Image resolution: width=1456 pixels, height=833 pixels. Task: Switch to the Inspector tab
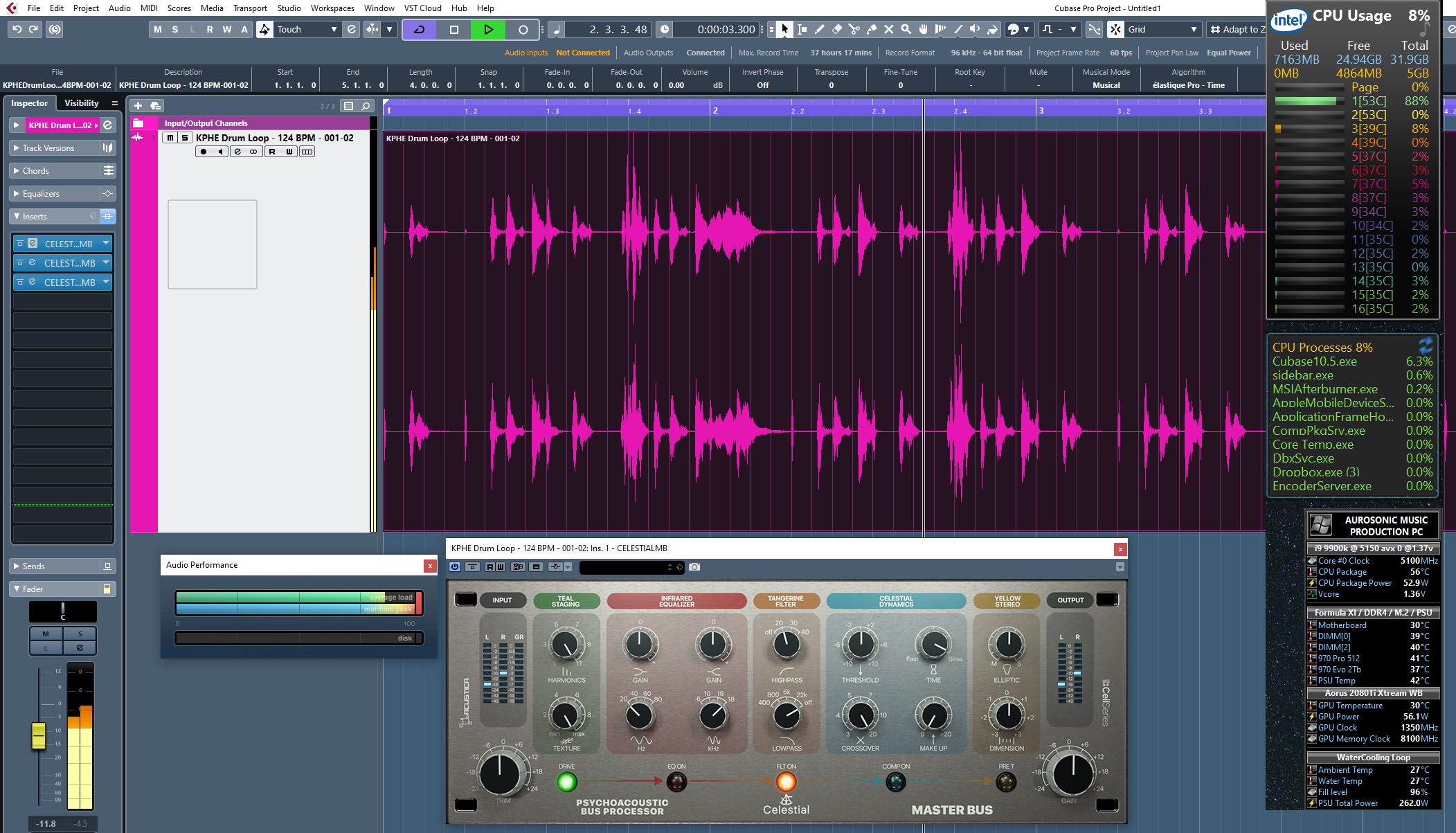click(30, 103)
